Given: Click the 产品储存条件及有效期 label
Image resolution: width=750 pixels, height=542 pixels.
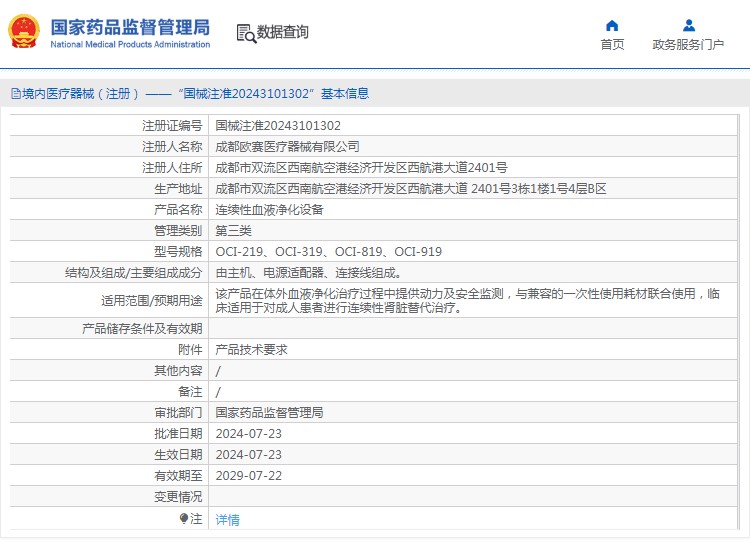Looking at the screenshot, I should coord(142,329).
